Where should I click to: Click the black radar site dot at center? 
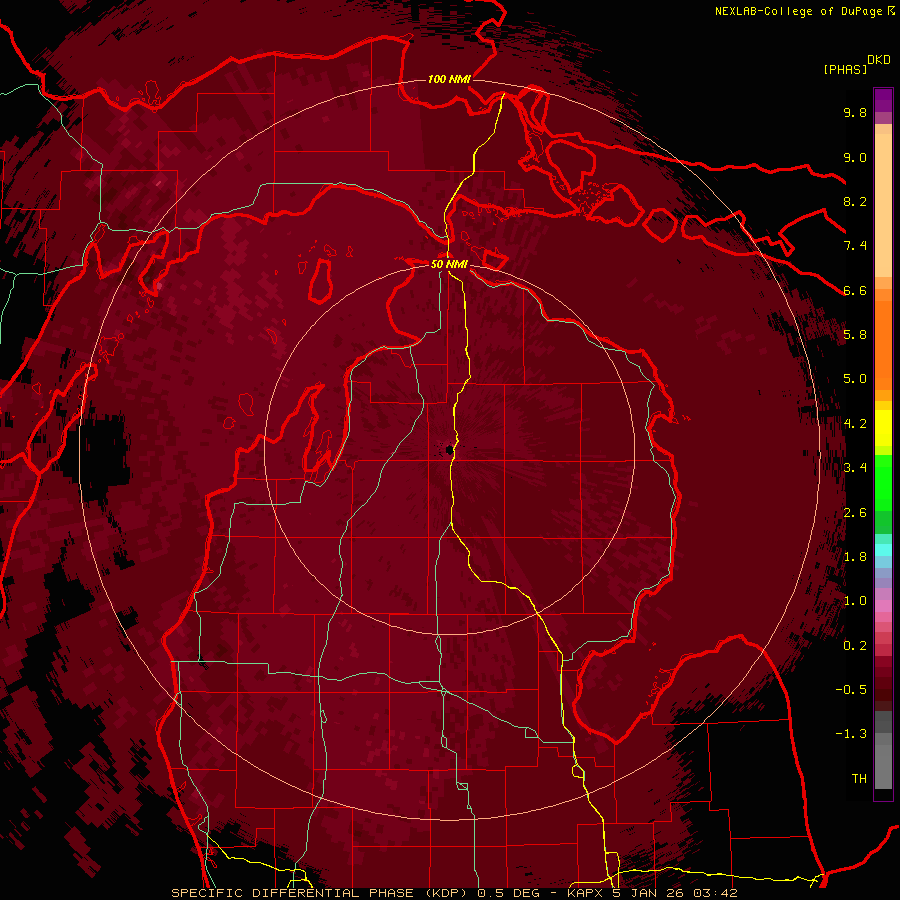pyautogui.click(x=449, y=450)
